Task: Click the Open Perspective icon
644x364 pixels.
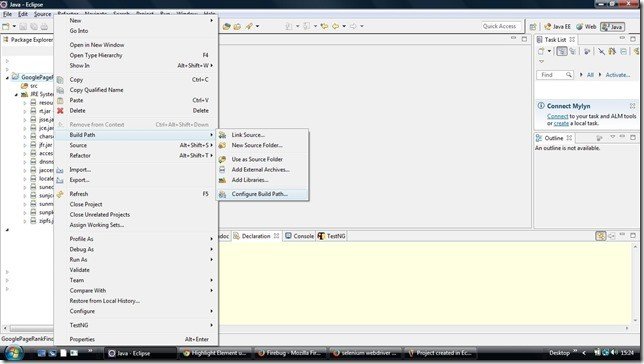Action: 533,27
